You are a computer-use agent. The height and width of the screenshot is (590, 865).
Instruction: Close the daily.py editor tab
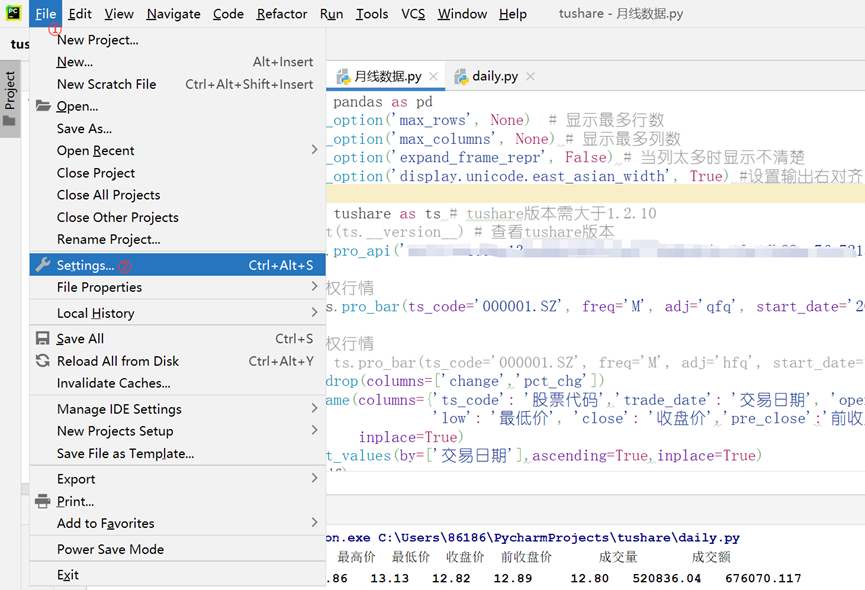click(530, 77)
